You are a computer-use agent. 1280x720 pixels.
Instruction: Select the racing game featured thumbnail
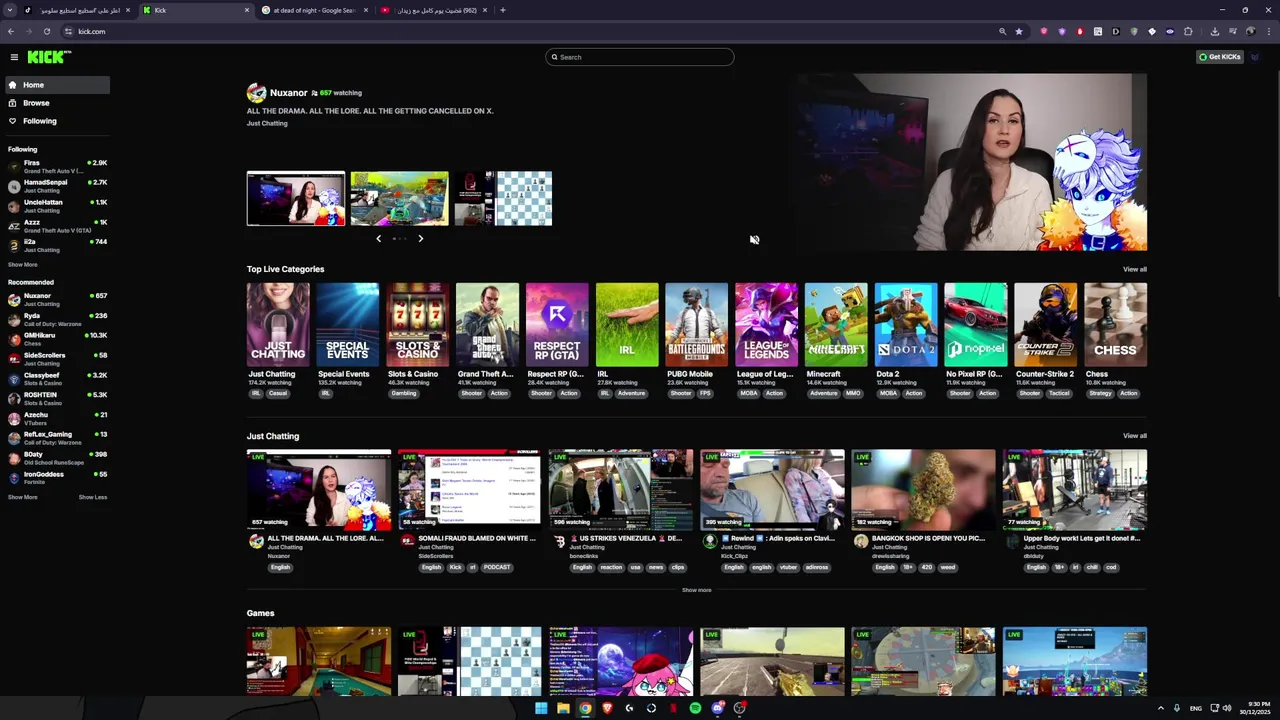coord(399,198)
